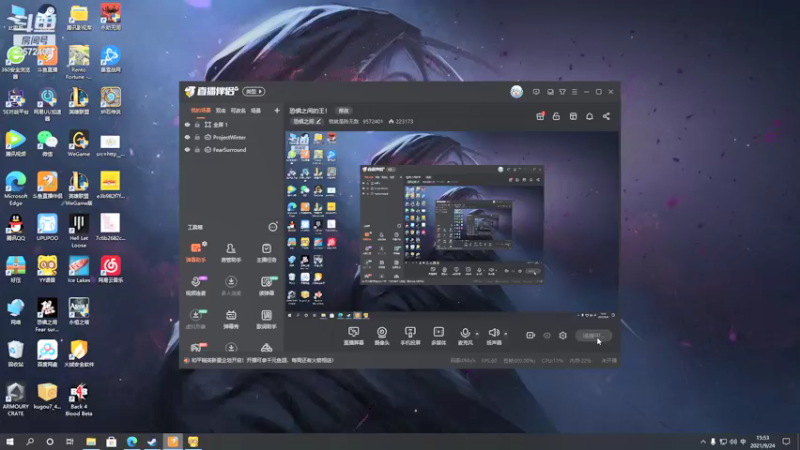Click the unlocked padlock icon in header
The height and width of the screenshot is (450, 800).
[556, 116]
